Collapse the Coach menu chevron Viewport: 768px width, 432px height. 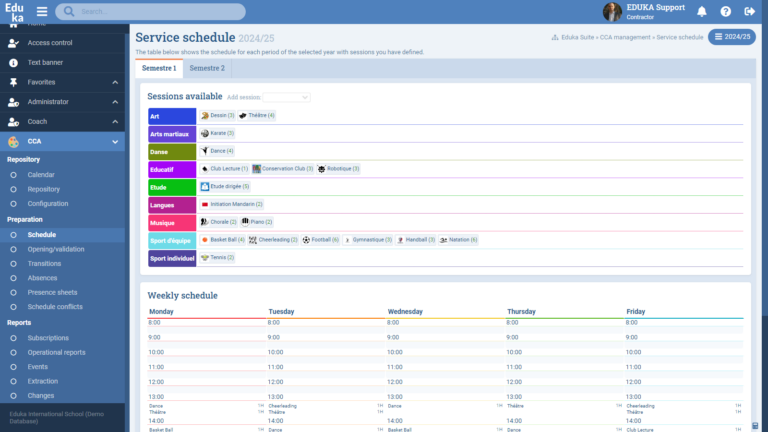(x=115, y=121)
